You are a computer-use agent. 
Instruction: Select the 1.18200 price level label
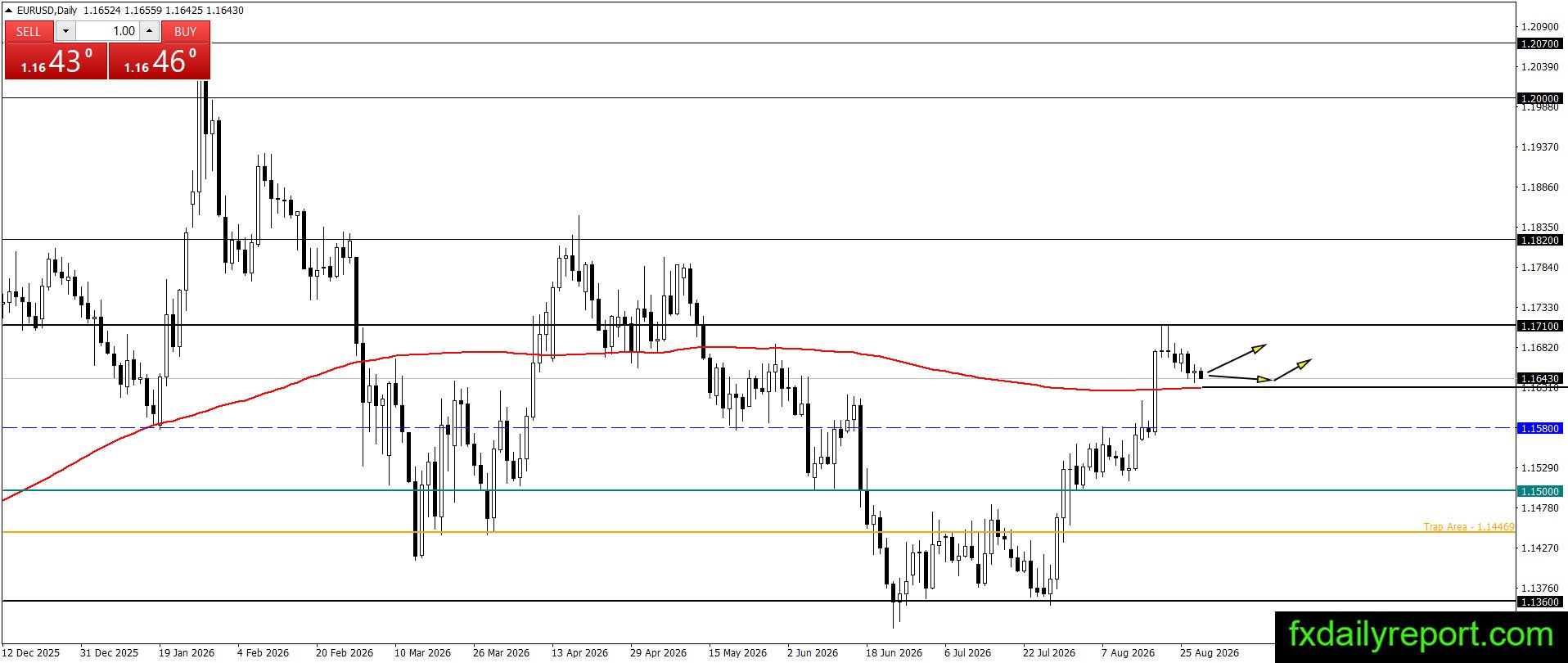point(1539,240)
